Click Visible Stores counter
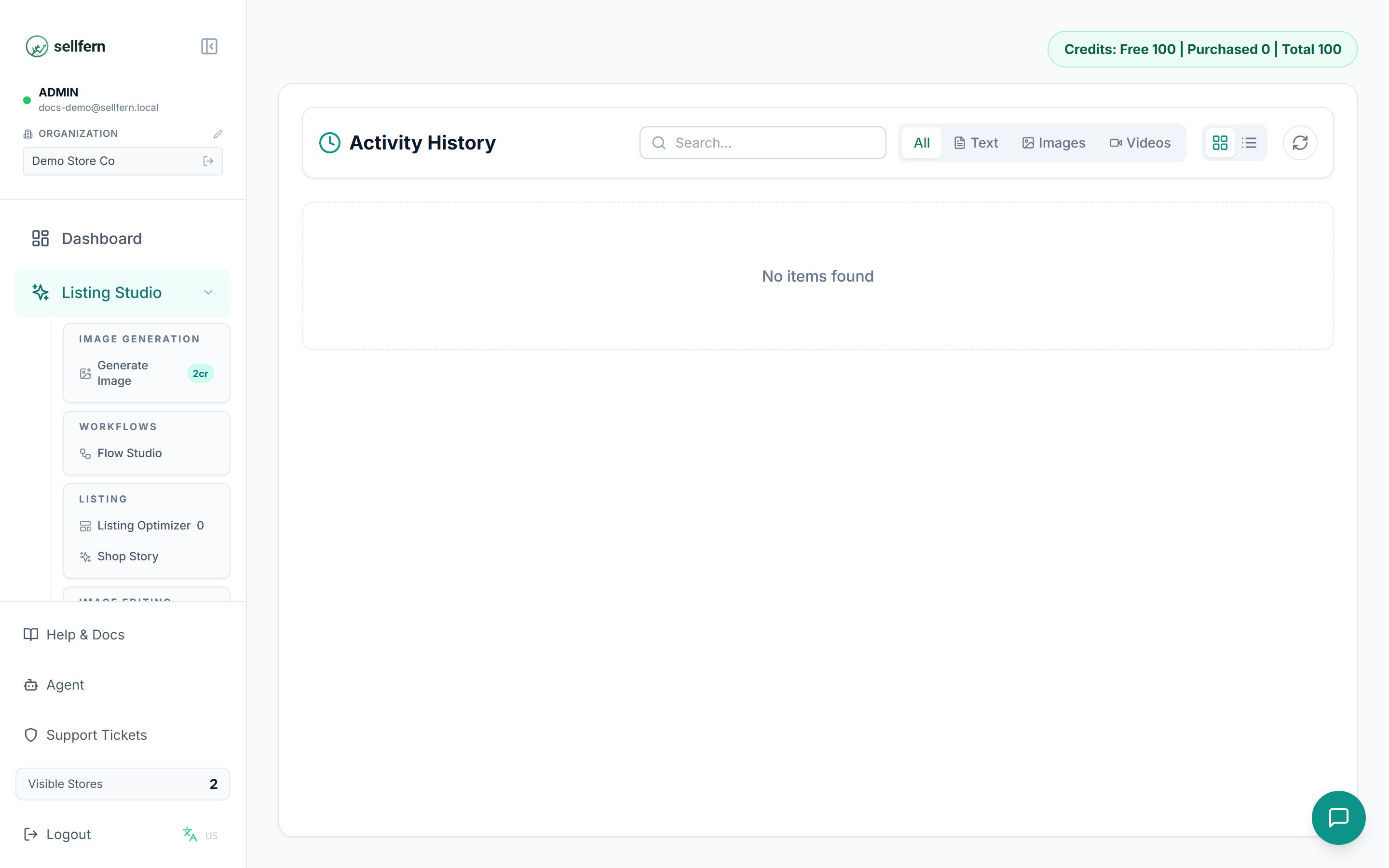Screen dimensions: 1389x868 click(x=123, y=784)
